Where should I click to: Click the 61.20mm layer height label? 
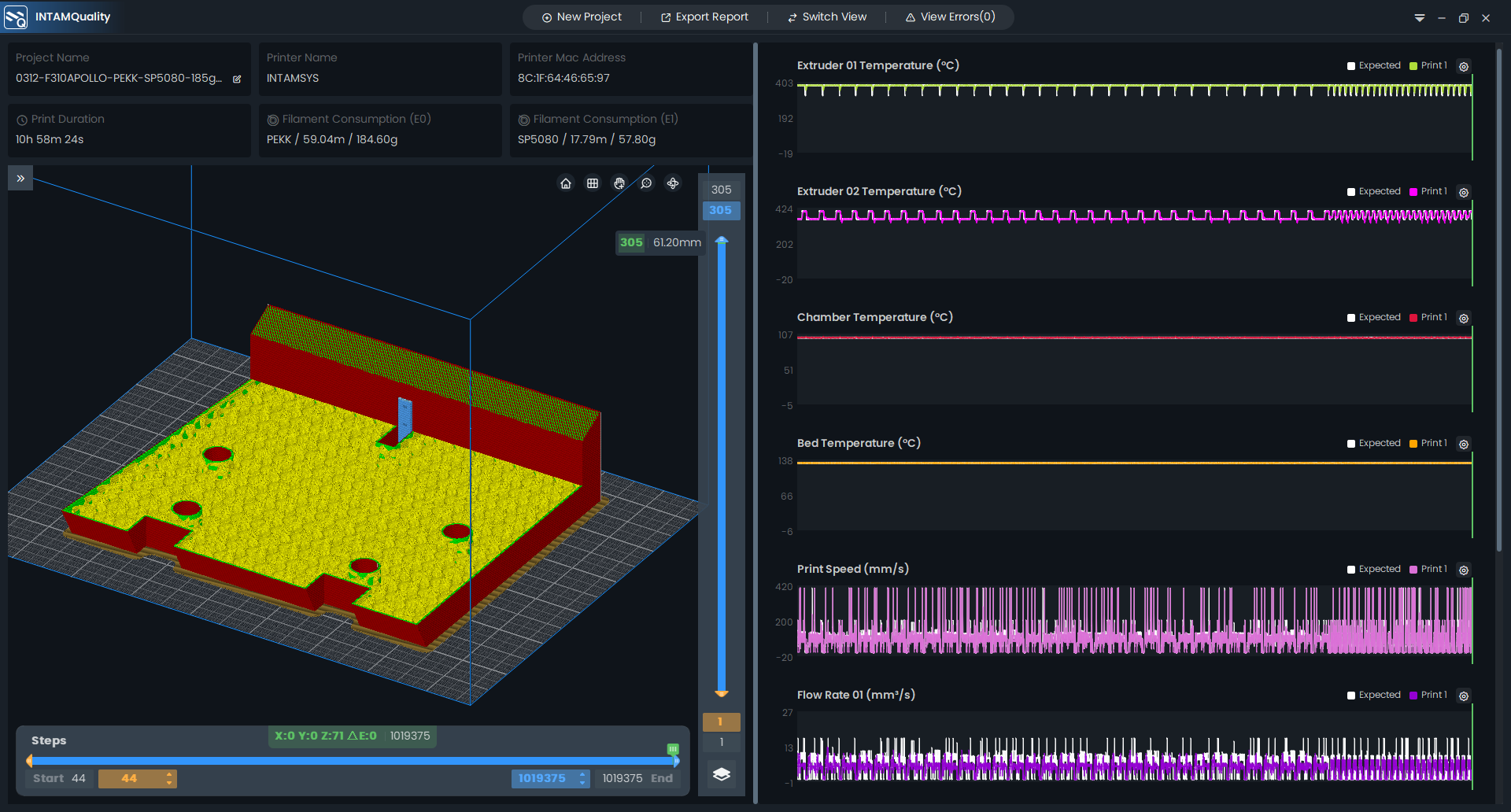click(x=677, y=242)
